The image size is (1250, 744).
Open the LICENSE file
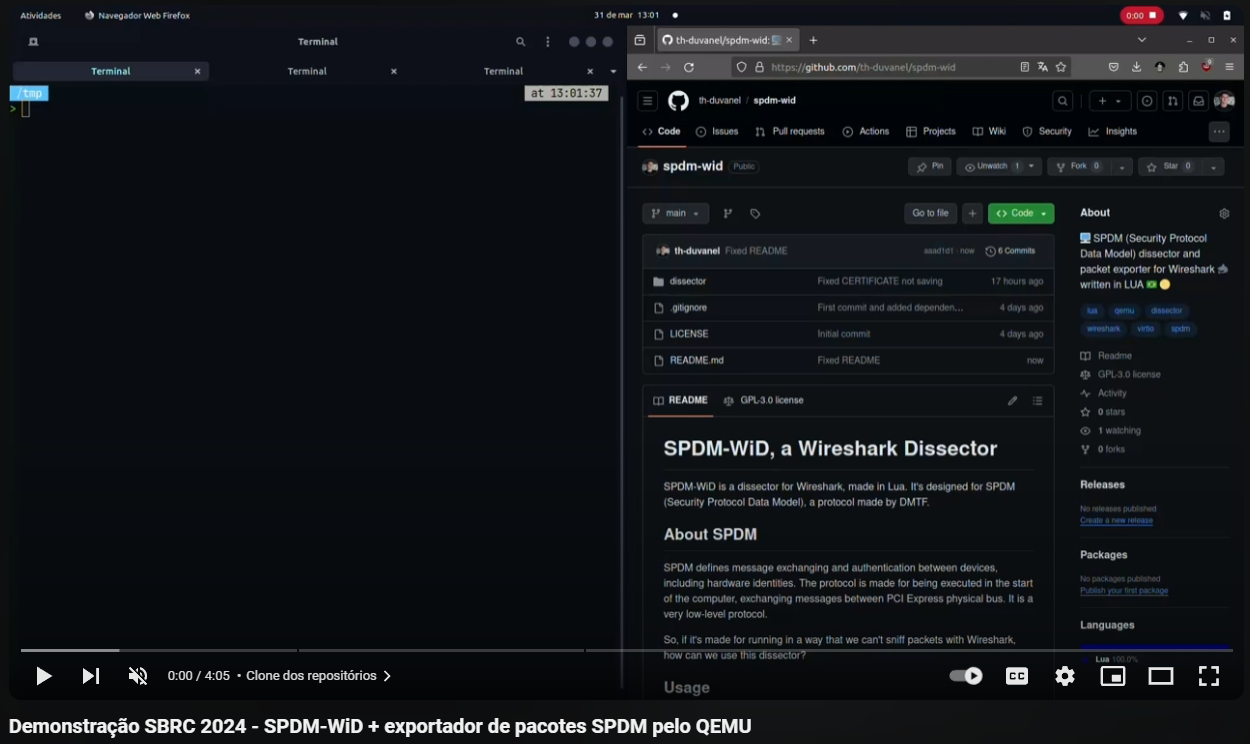coord(689,334)
